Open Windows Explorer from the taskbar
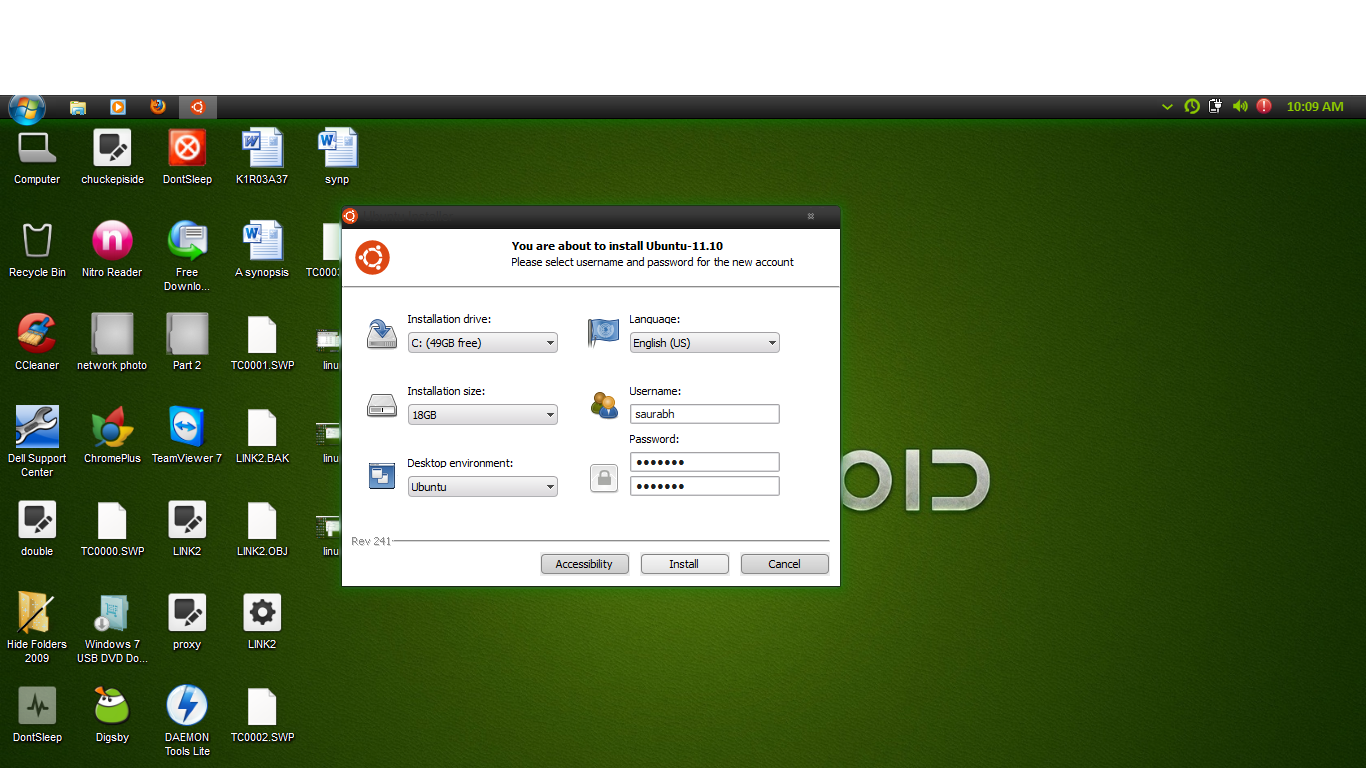Screen dimensions: 1366x768 click(x=78, y=107)
